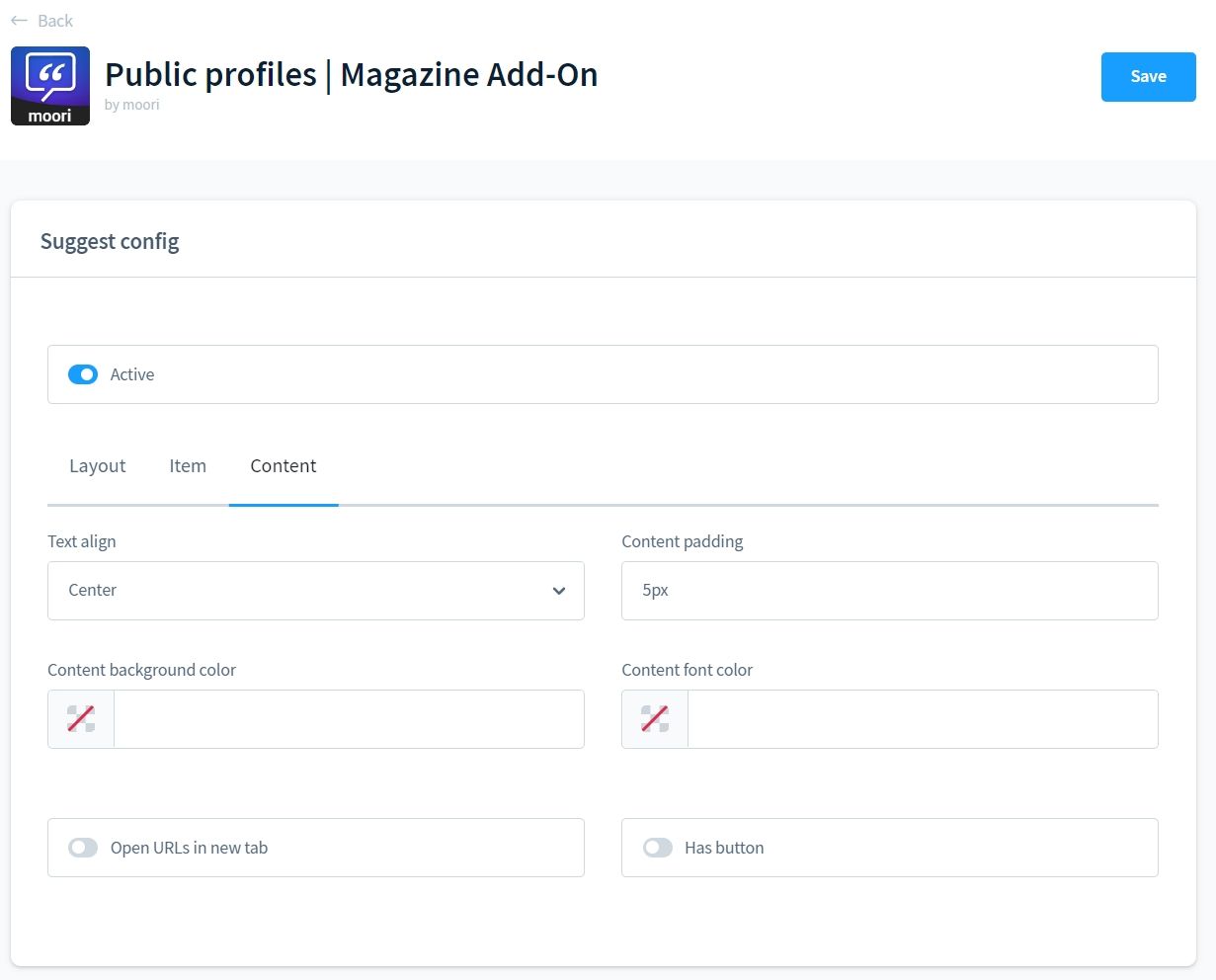Go back using the Back link text
1216x980 pixels.
pyautogui.click(x=55, y=21)
